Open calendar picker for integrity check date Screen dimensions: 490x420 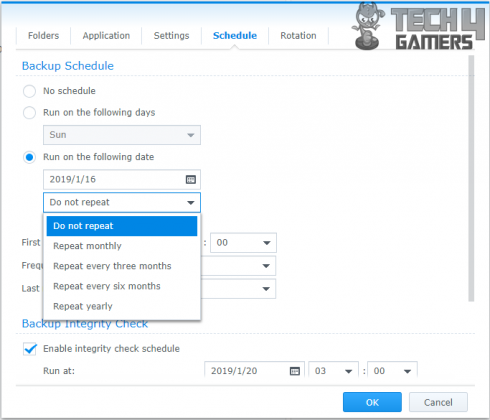tap(295, 371)
